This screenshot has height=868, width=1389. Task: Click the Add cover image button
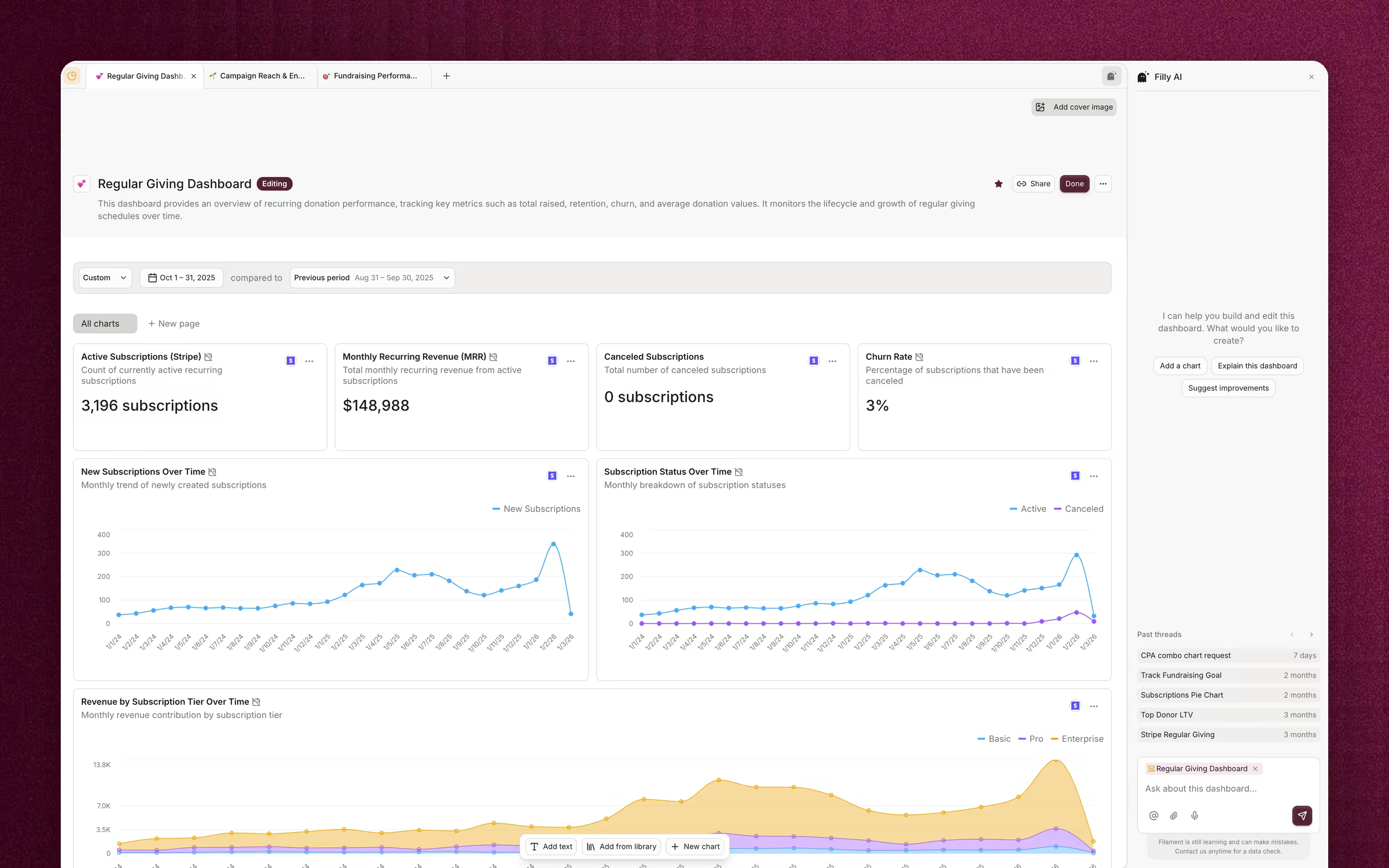pyautogui.click(x=1074, y=107)
